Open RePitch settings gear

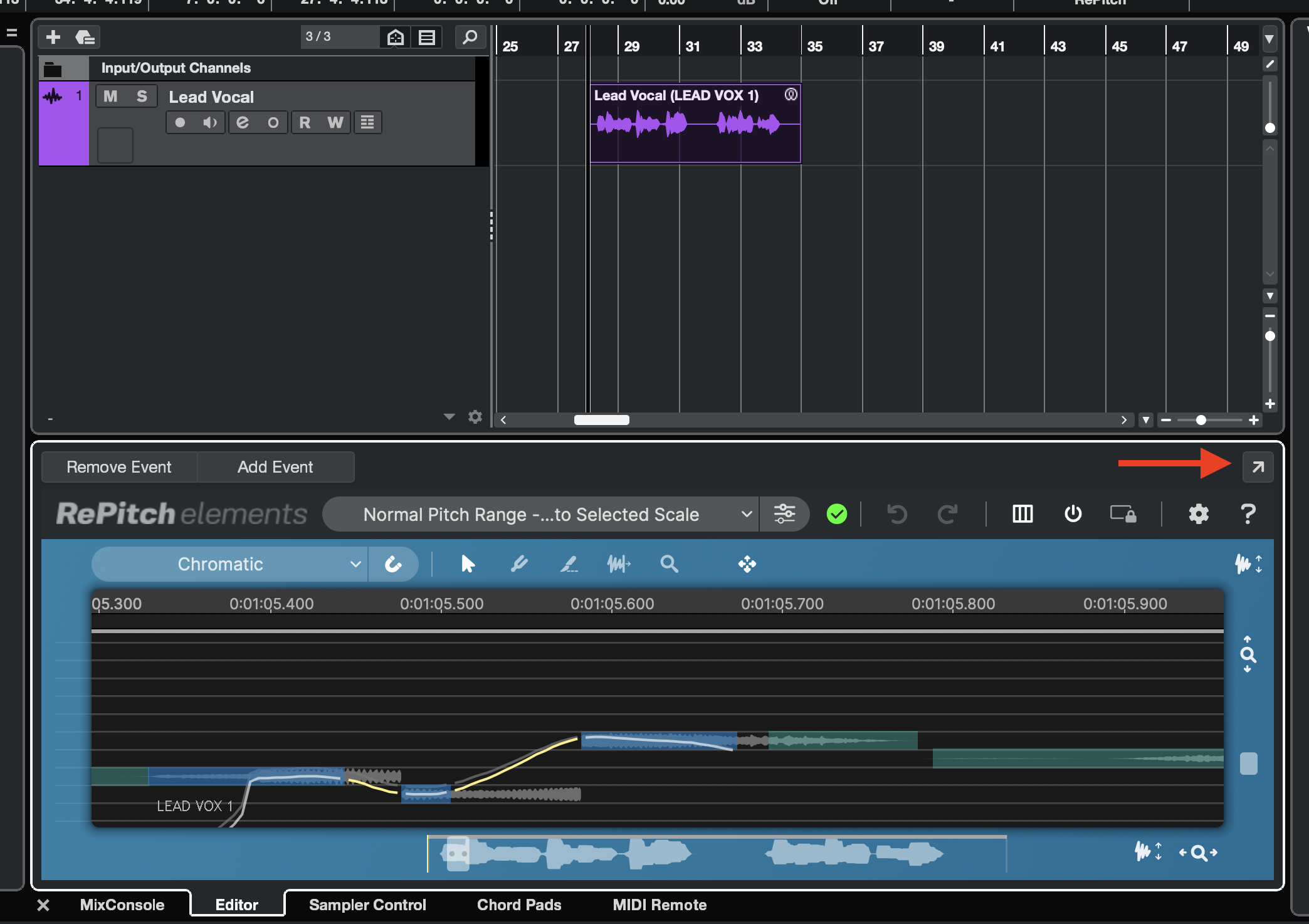1198,514
